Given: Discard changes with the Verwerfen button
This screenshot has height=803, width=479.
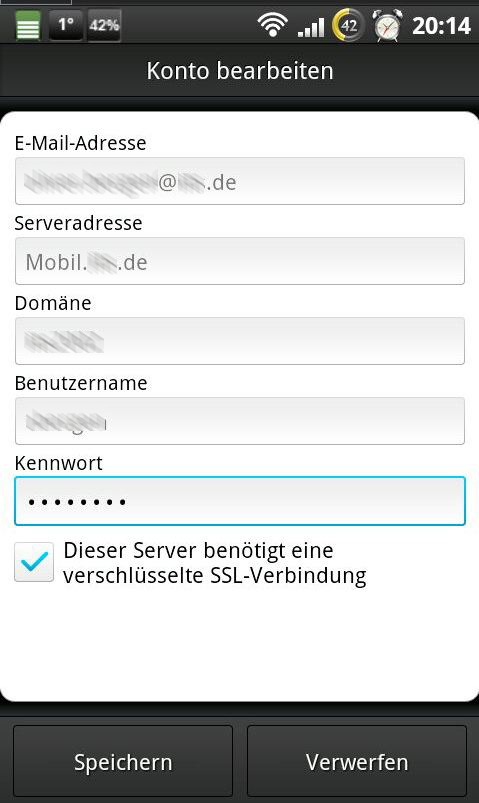Looking at the screenshot, I should point(357,762).
